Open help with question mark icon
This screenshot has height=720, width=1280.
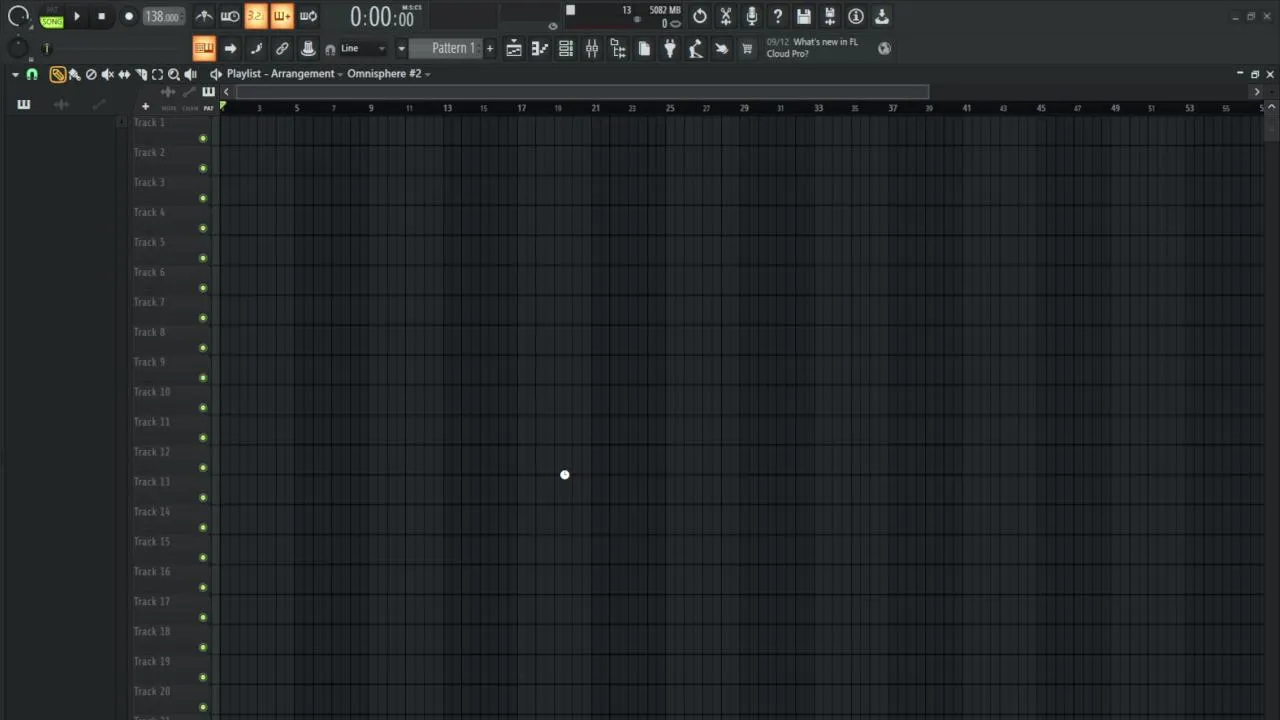(778, 16)
